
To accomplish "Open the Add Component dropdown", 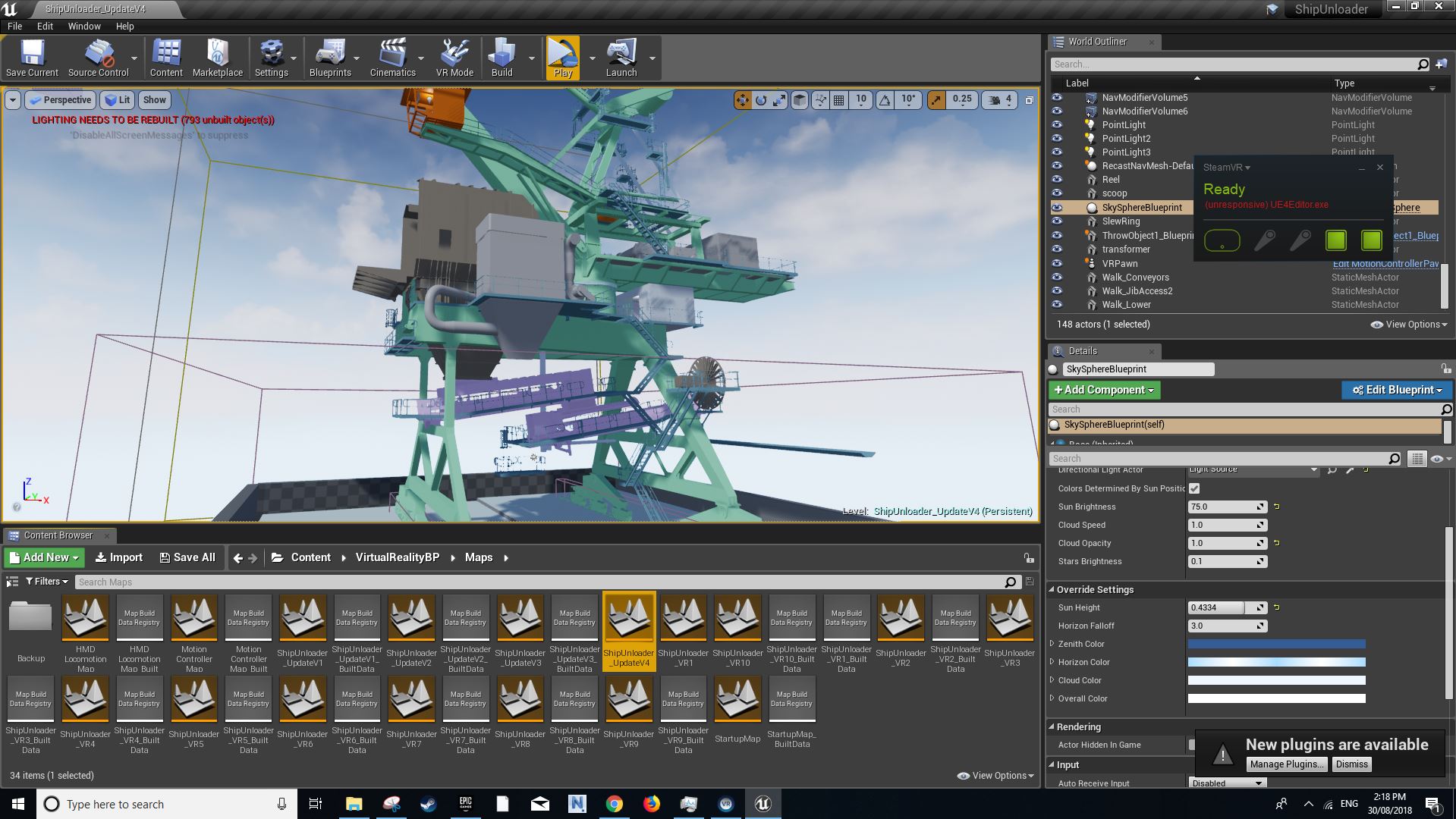I will click(1104, 390).
